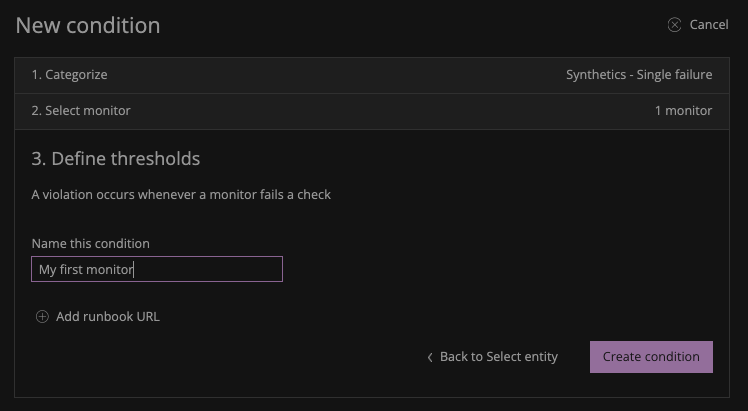Click the word "My" in the name field
748x411 pixels.
(47, 270)
